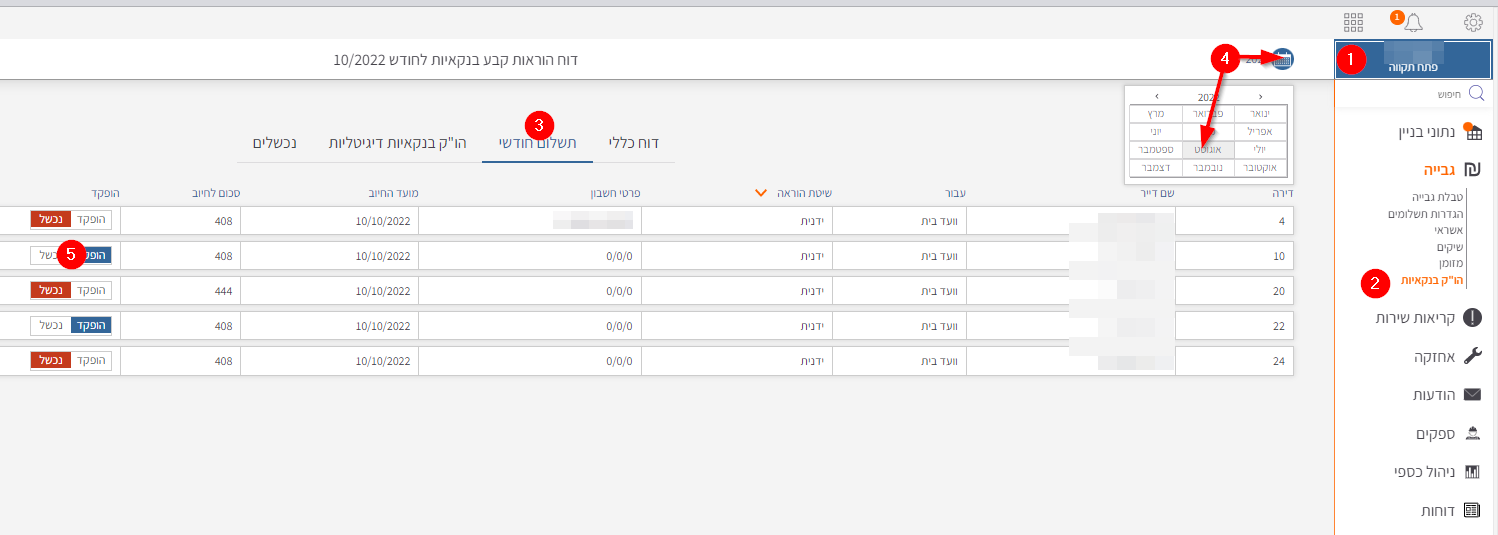Open the דוחות reports icon
This screenshot has width=1498, height=535.
(1472, 510)
